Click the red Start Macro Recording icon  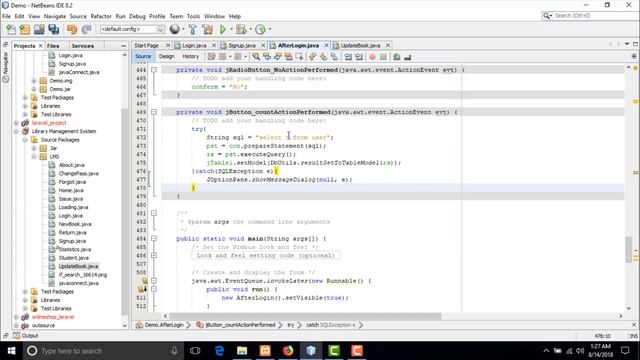(372, 57)
